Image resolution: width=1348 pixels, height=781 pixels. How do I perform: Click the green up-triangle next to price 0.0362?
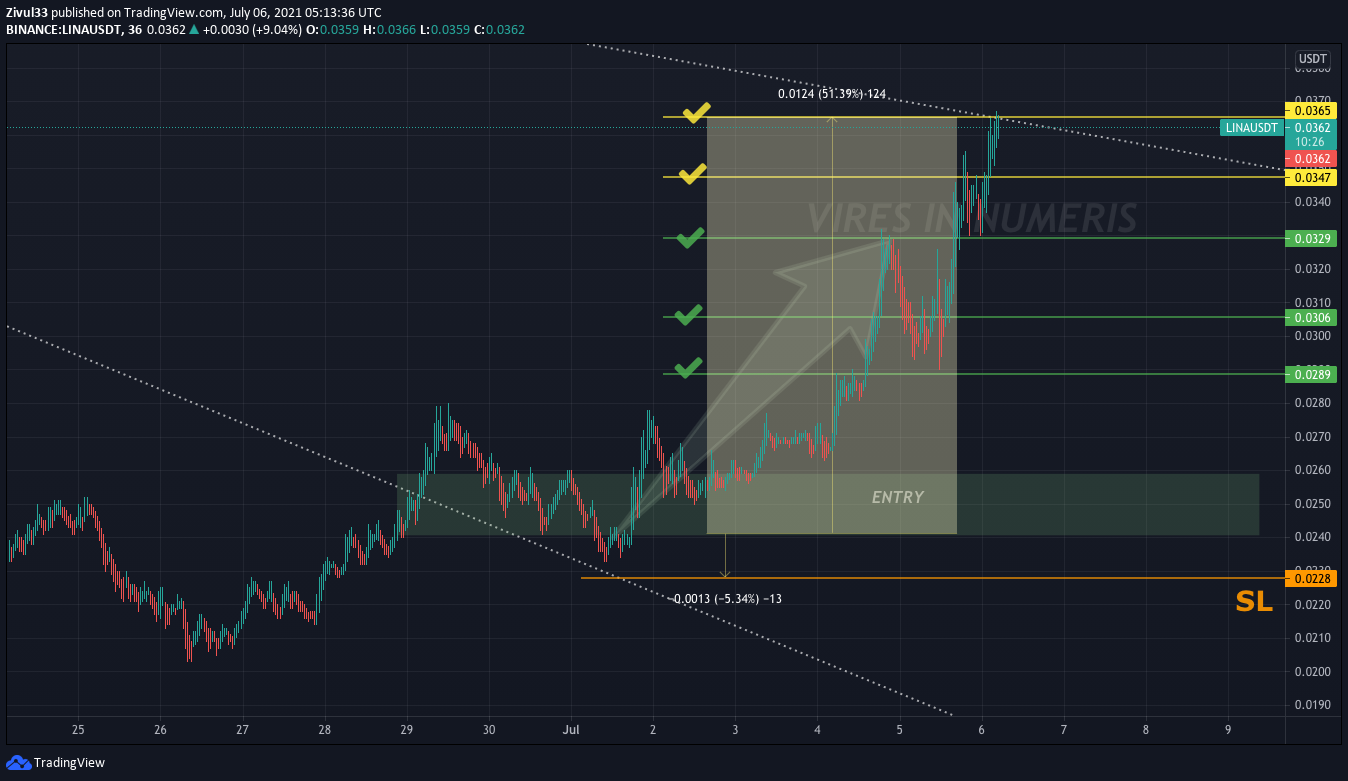click(194, 30)
